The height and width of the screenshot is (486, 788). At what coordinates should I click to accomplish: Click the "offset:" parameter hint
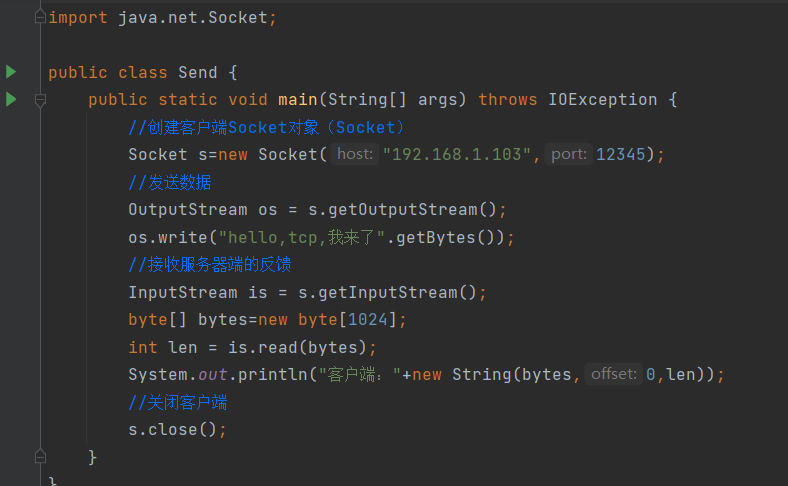tap(613, 374)
